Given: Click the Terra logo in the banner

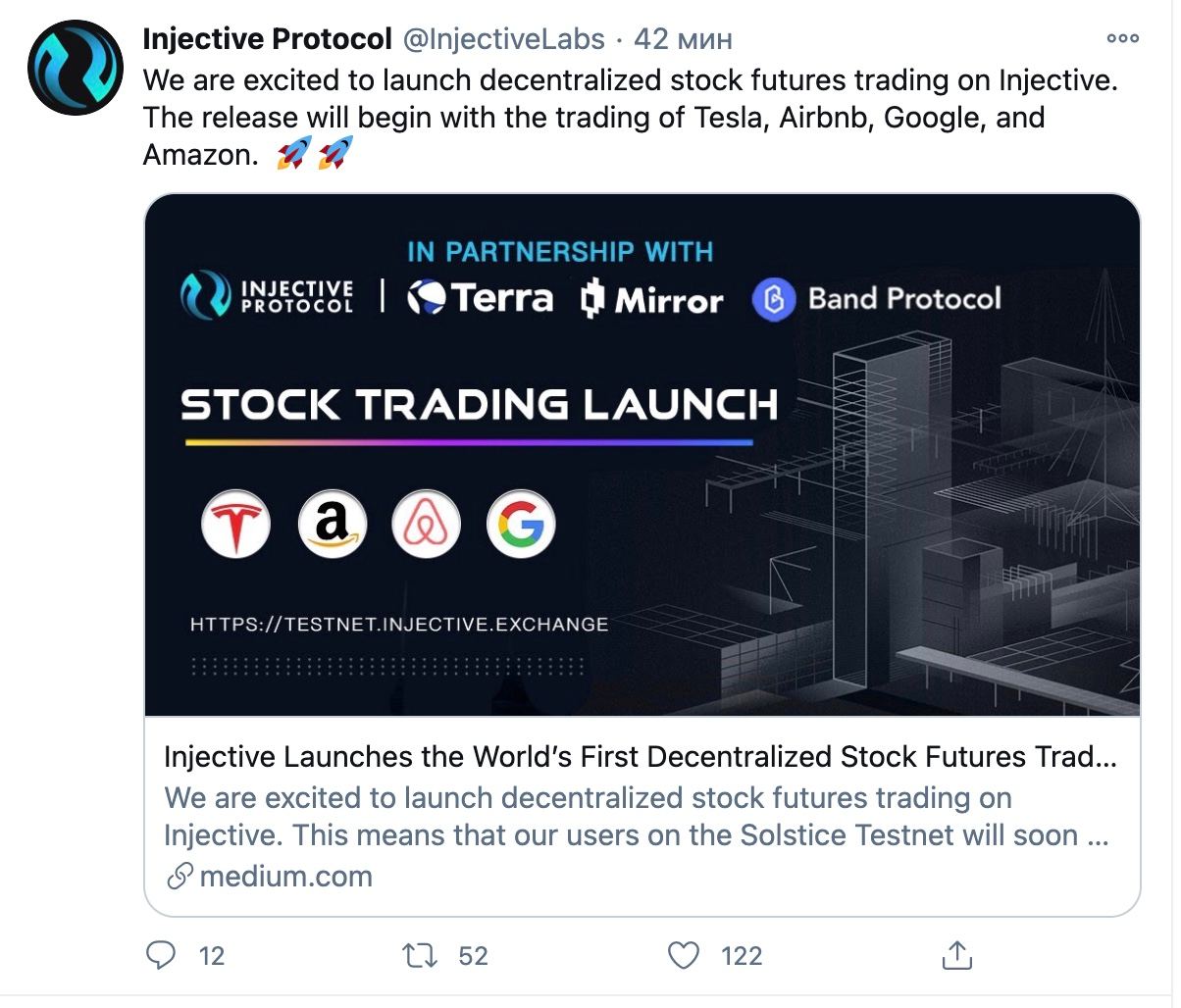Looking at the screenshot, I should tap(480, 298).
